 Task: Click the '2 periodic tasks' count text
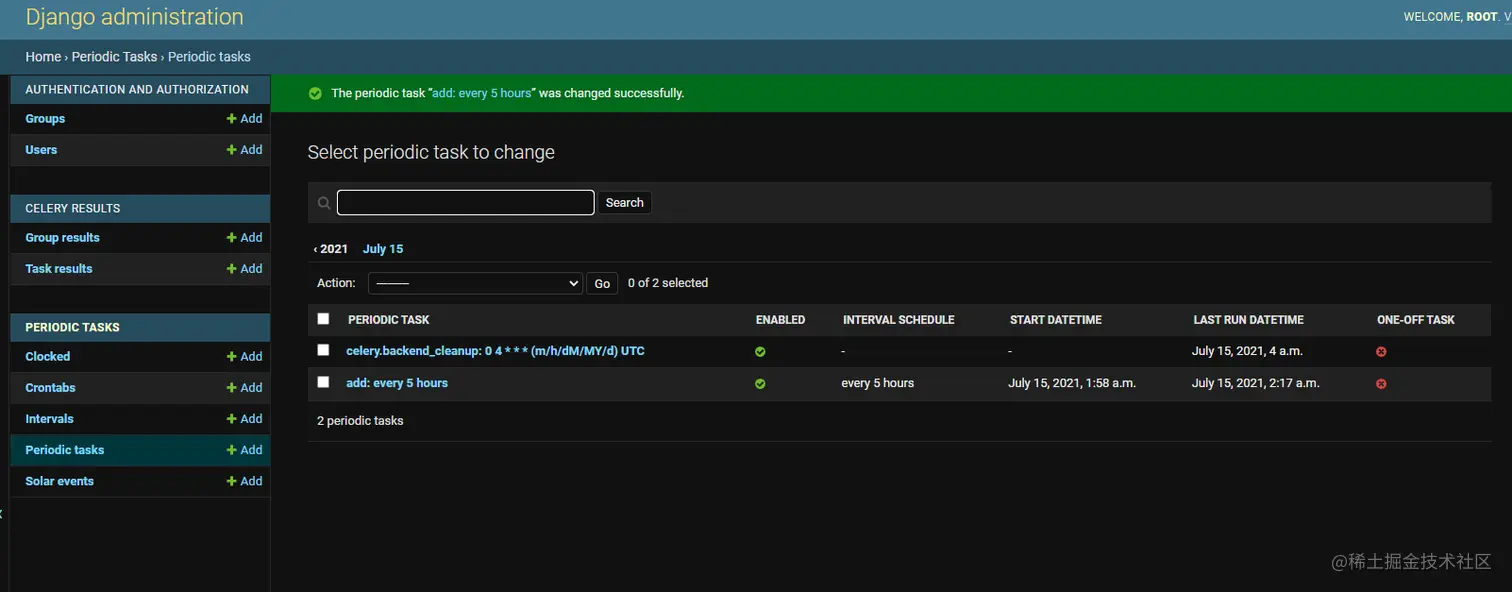[360, 421]
